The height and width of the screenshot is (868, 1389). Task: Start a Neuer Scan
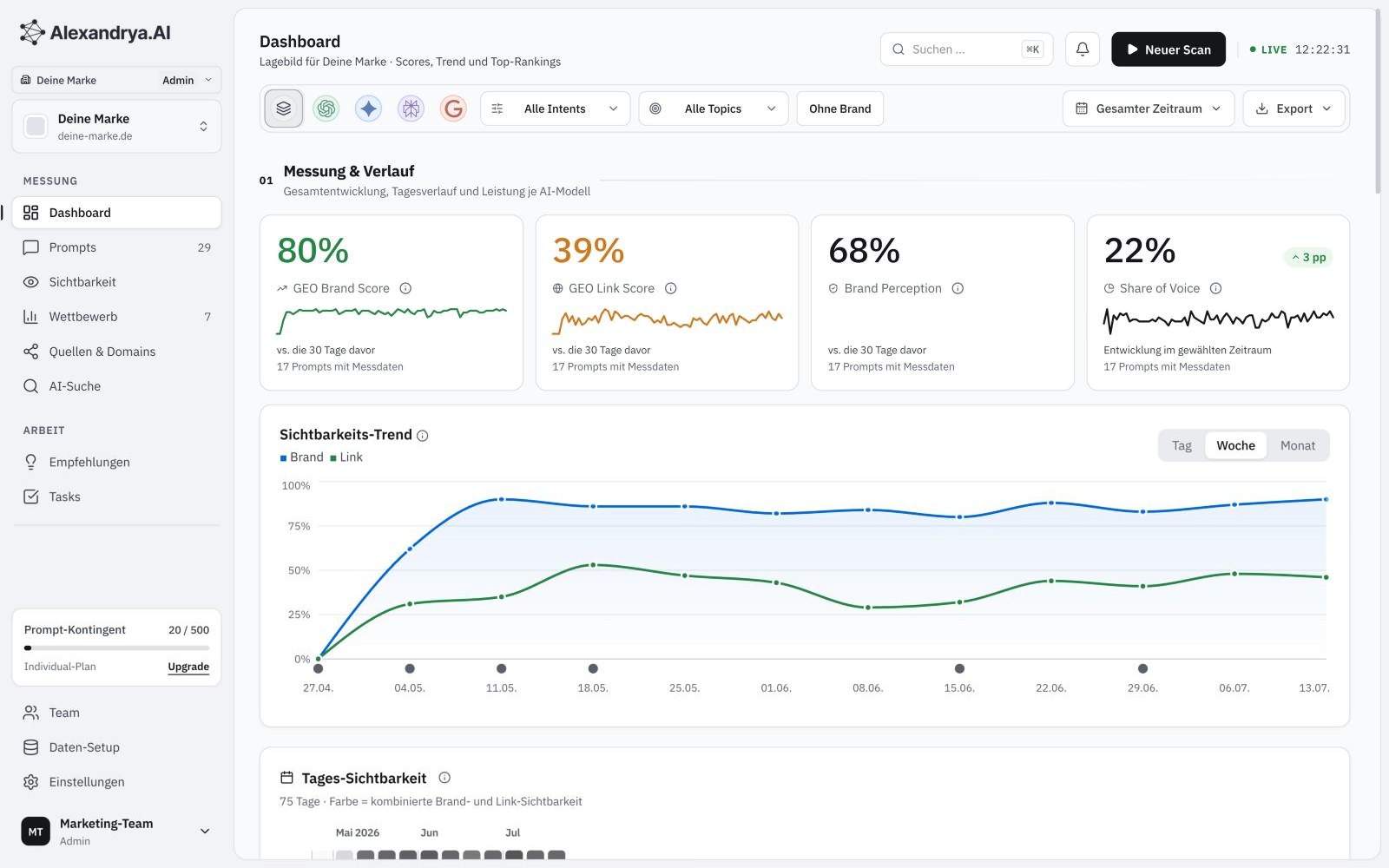(1168, 49)
